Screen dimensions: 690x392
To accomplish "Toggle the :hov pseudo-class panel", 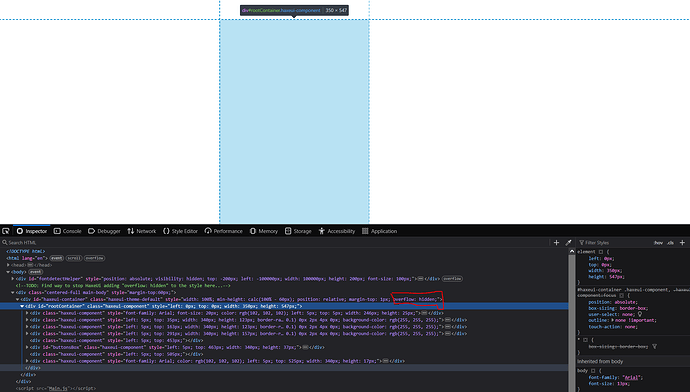I will [658, 242].
